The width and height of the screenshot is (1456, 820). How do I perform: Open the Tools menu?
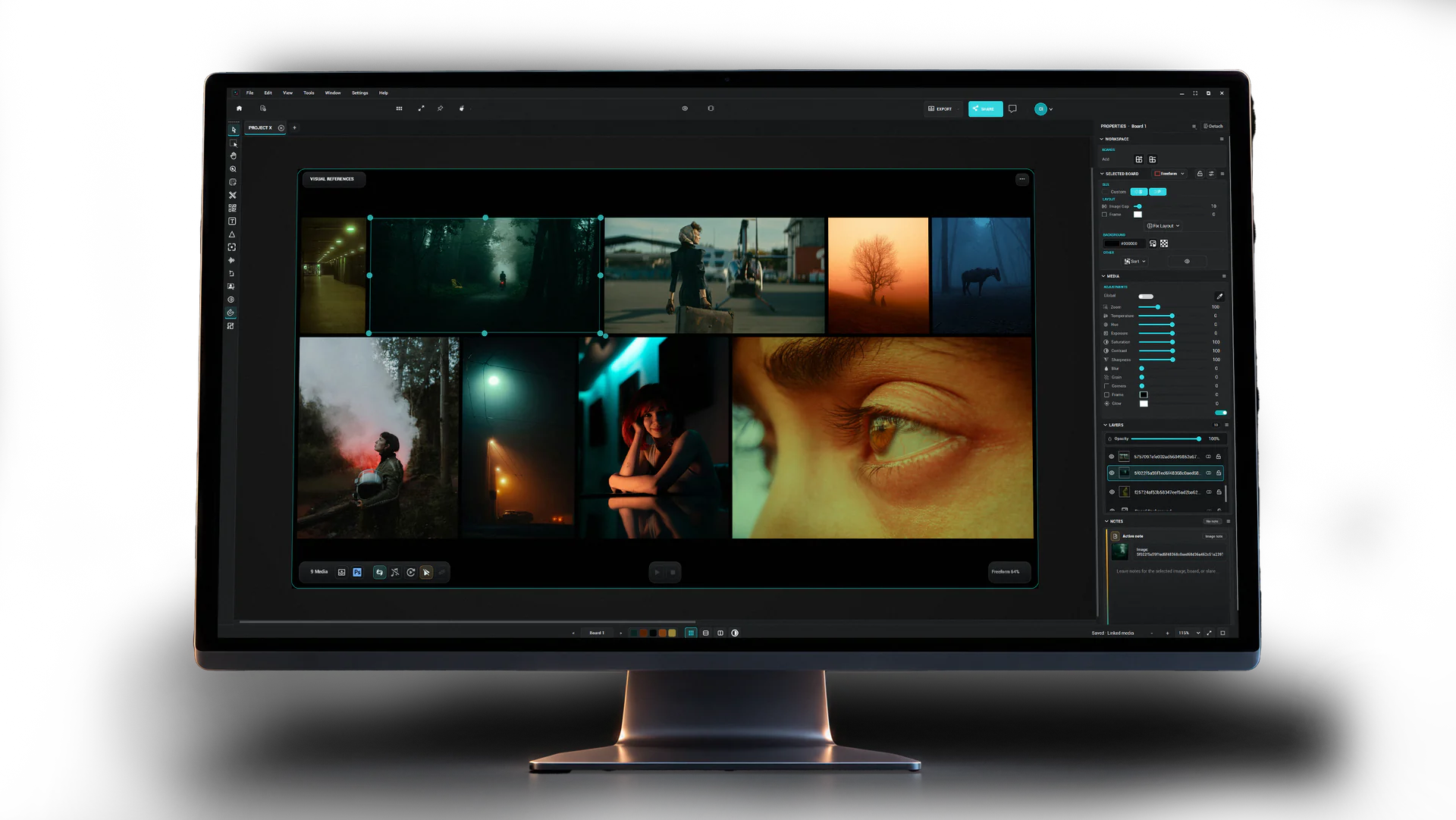(x=309, y=93)
